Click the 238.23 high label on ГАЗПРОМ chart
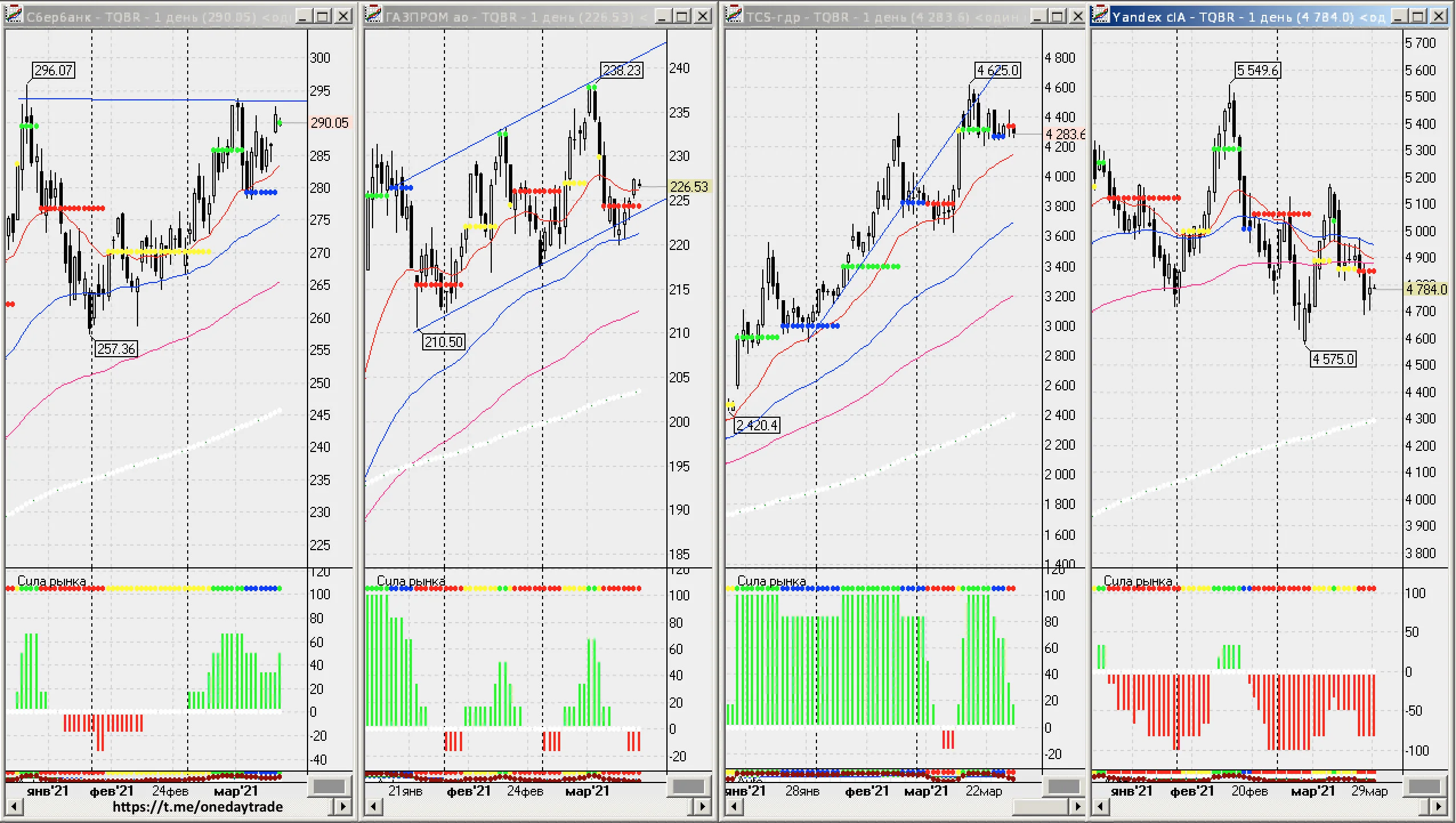 coord(622,70)
